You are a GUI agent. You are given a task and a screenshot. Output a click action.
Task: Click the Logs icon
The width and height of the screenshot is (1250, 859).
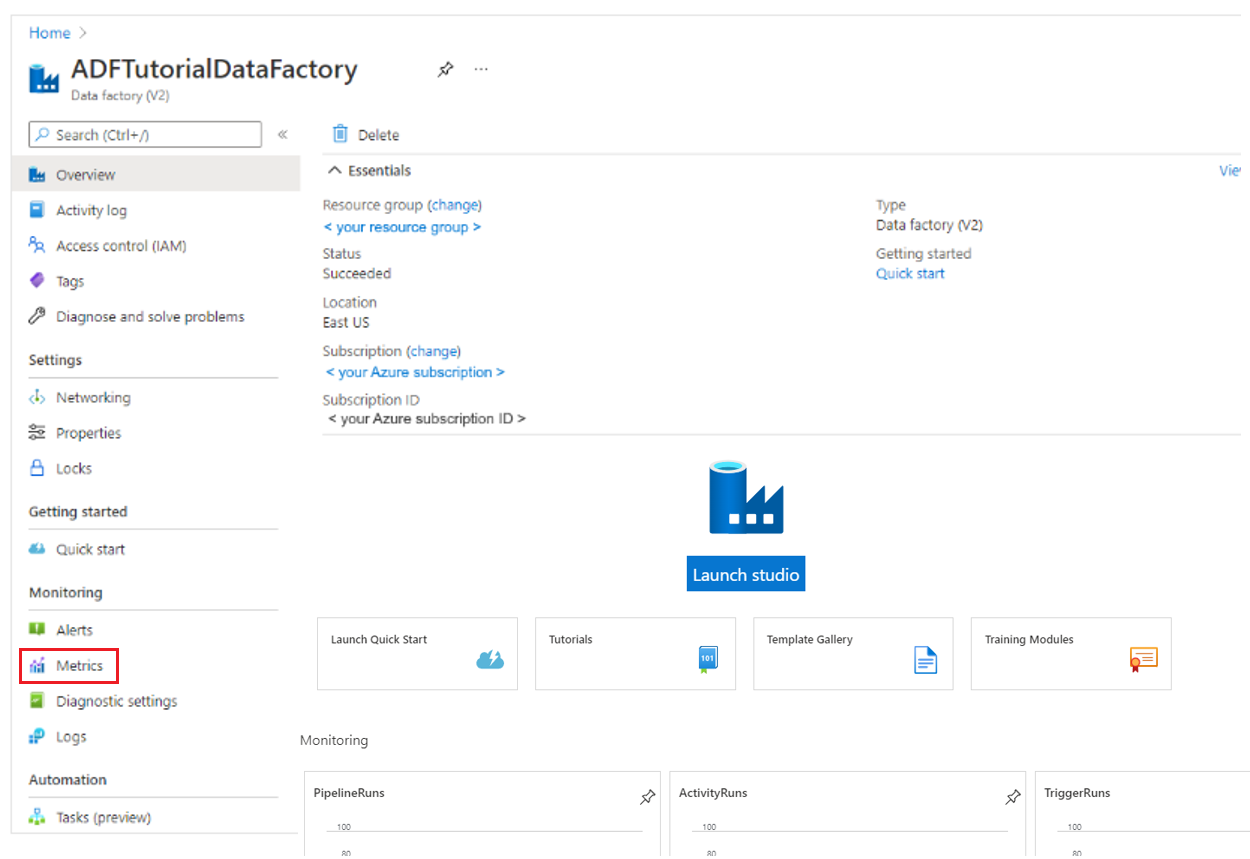pos(37,737)
